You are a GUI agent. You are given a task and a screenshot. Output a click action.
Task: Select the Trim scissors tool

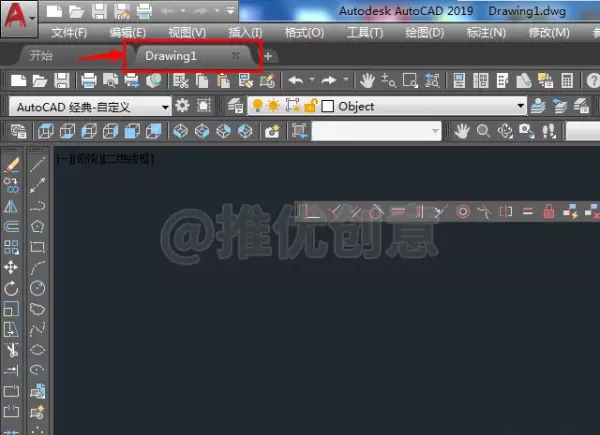[x=11, y=350]
